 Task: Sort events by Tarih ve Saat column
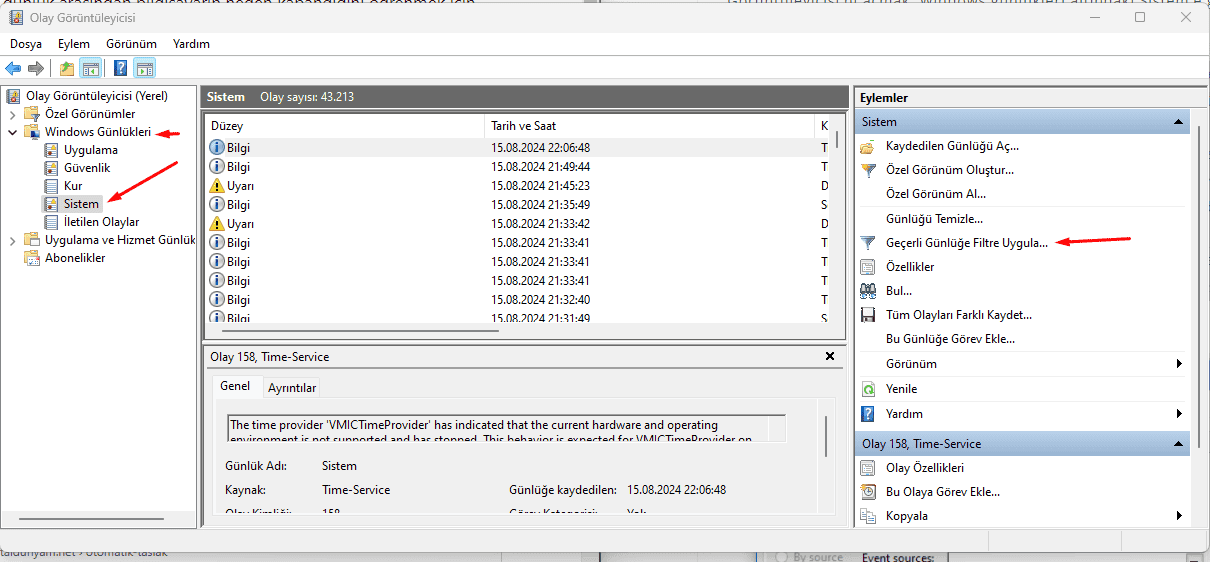pos(650,126)
